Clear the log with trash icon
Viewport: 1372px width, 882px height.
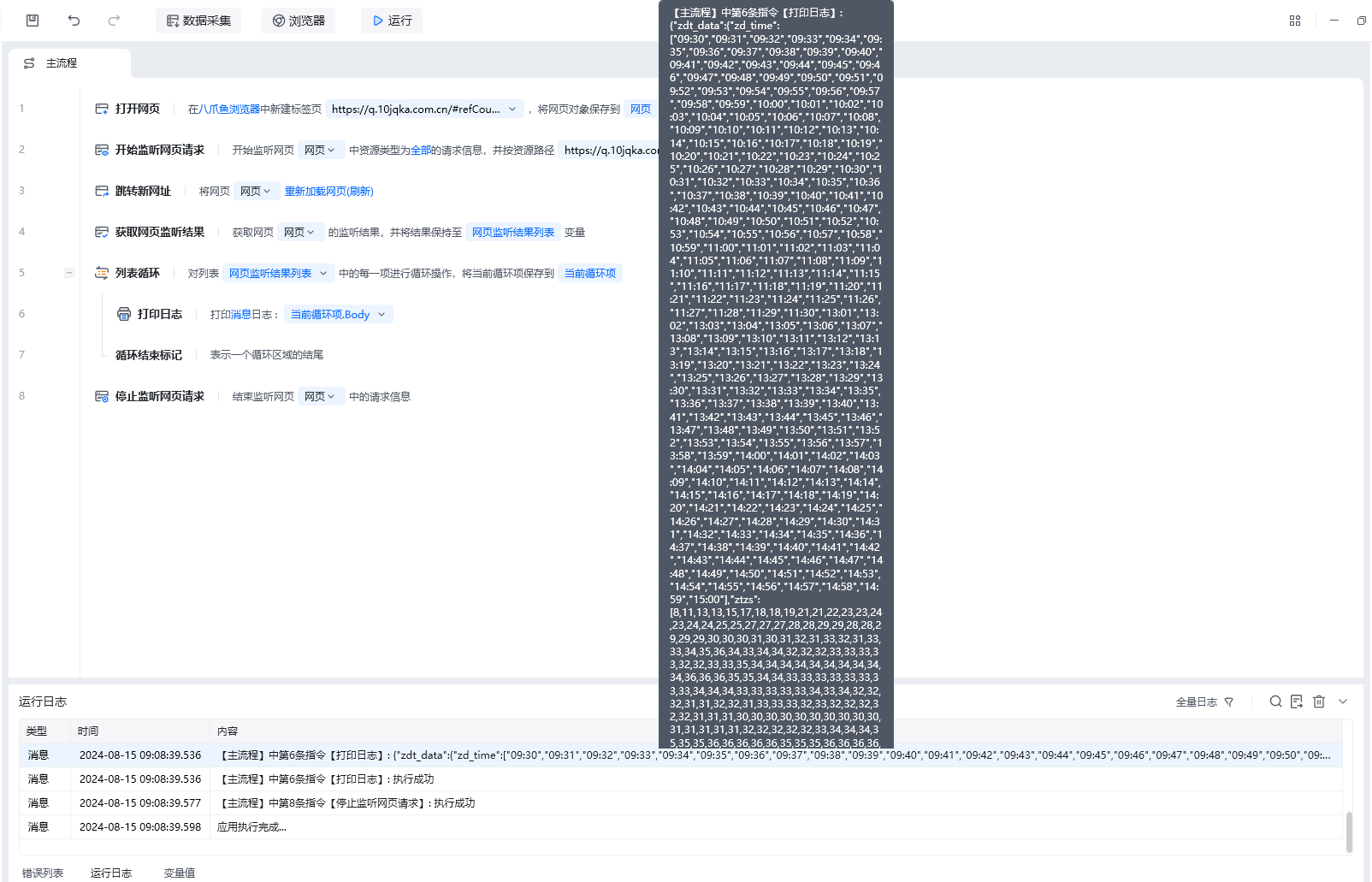tap(1319, 701)
